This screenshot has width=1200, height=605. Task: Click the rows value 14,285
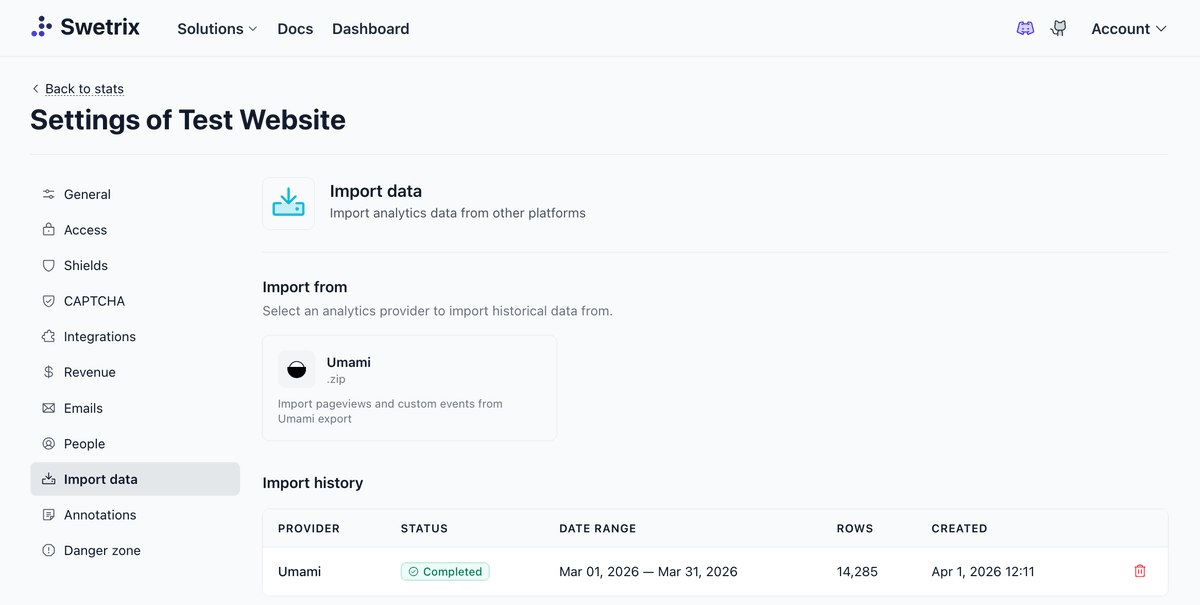(858, 572)
